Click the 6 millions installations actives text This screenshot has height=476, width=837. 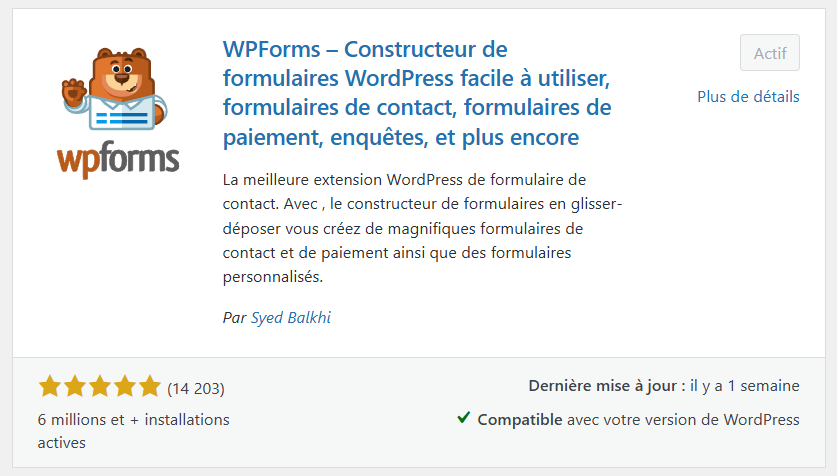click(134, 430)
